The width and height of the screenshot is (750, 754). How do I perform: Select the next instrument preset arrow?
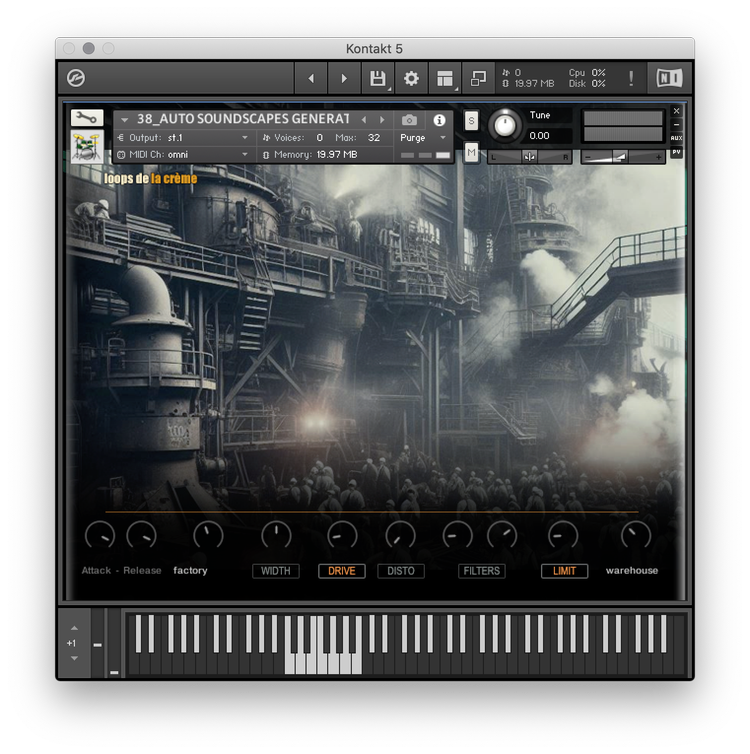coord(382,120)
